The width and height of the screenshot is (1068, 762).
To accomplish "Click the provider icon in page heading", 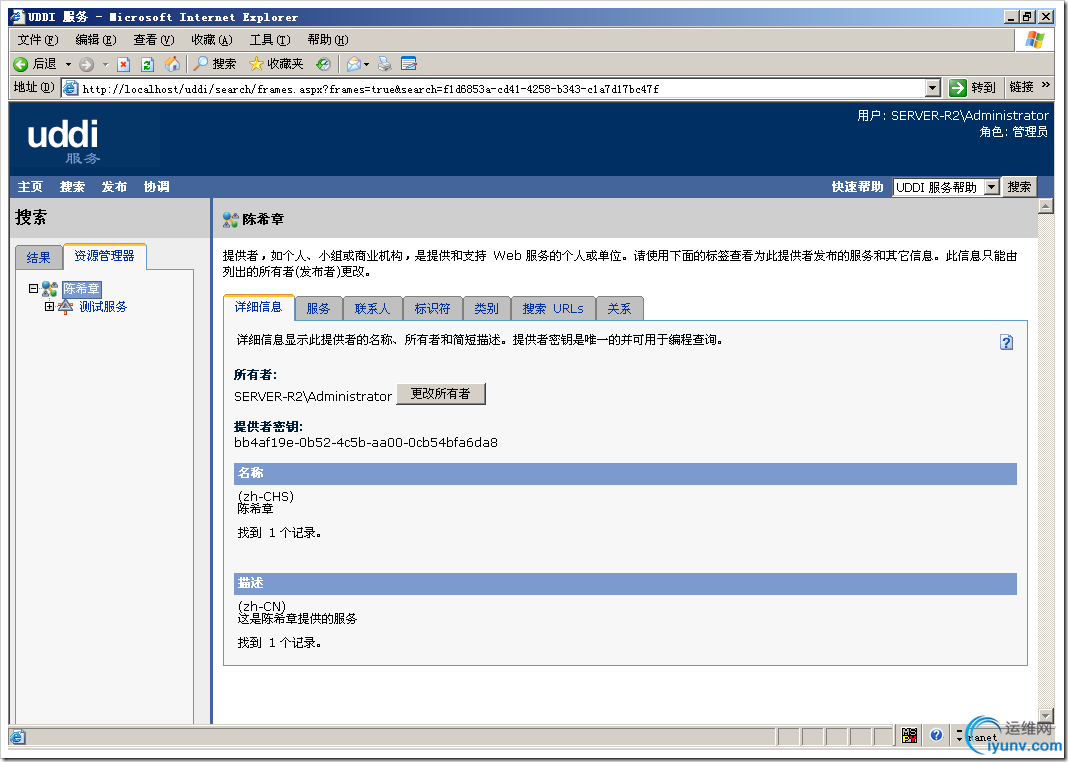I will click(231, 219).
